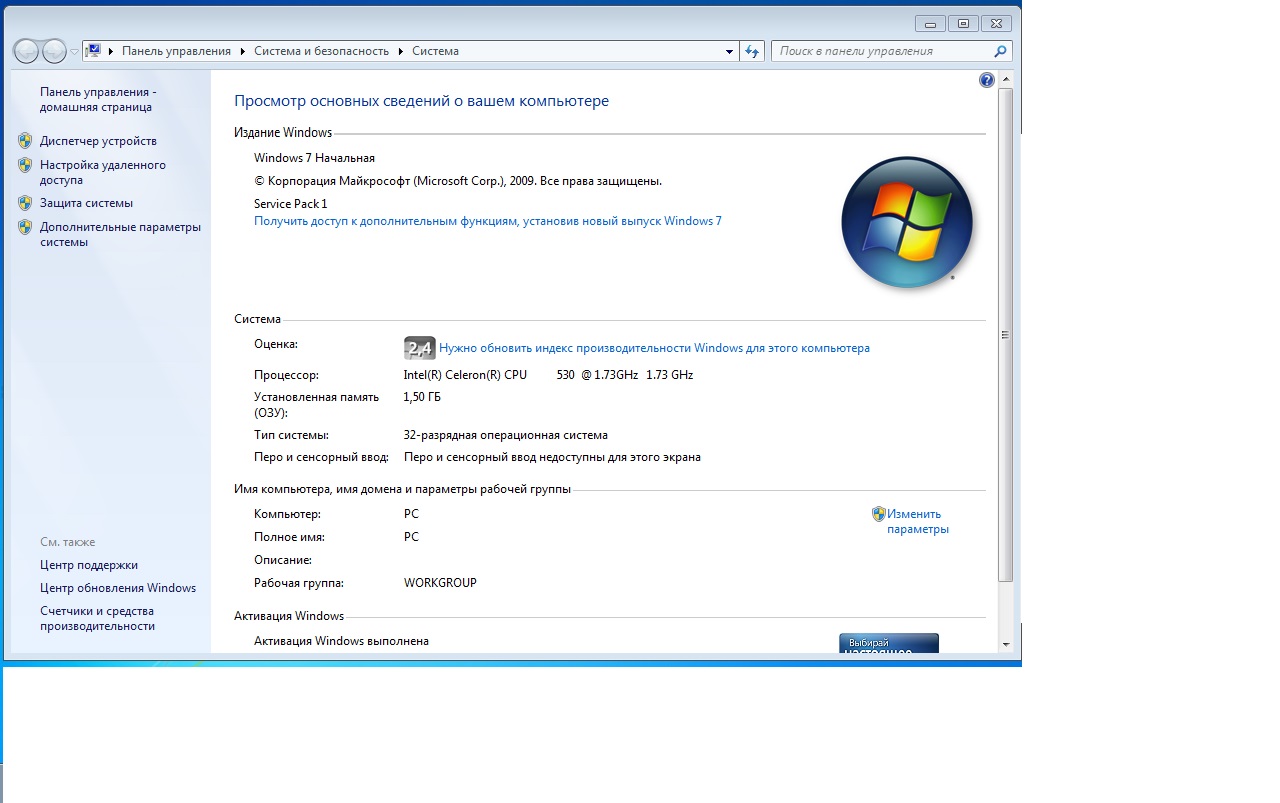This screenshot has width=1280, height=803.
Task: Expand arrow after 'Система и безопасность' breadcrumb
Action: (x=400, y=51)
